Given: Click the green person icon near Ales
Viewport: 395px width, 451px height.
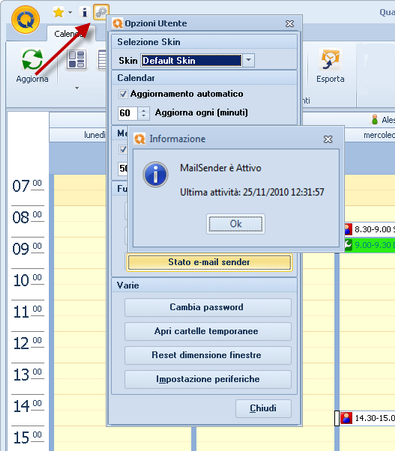Looking at the screenshot, I should pyautogui.click(x=375, y=120).
